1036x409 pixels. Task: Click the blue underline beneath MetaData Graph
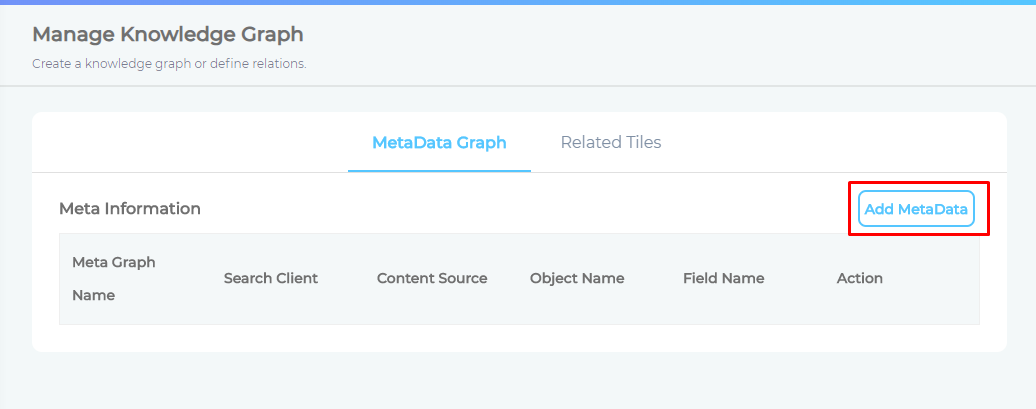tap(439, 171)
